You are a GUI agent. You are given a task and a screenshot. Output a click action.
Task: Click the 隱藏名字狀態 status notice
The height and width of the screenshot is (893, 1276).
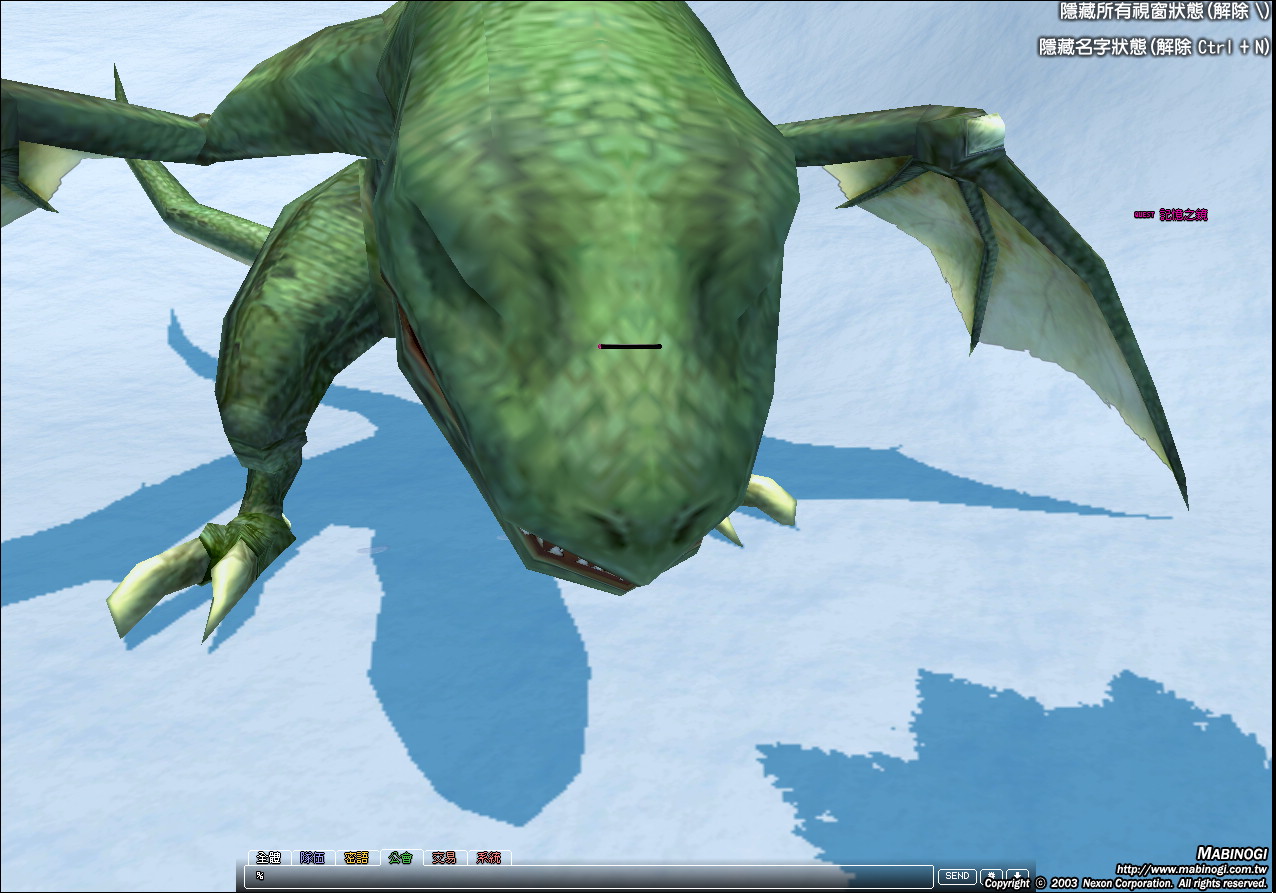tap(1154, 47)
